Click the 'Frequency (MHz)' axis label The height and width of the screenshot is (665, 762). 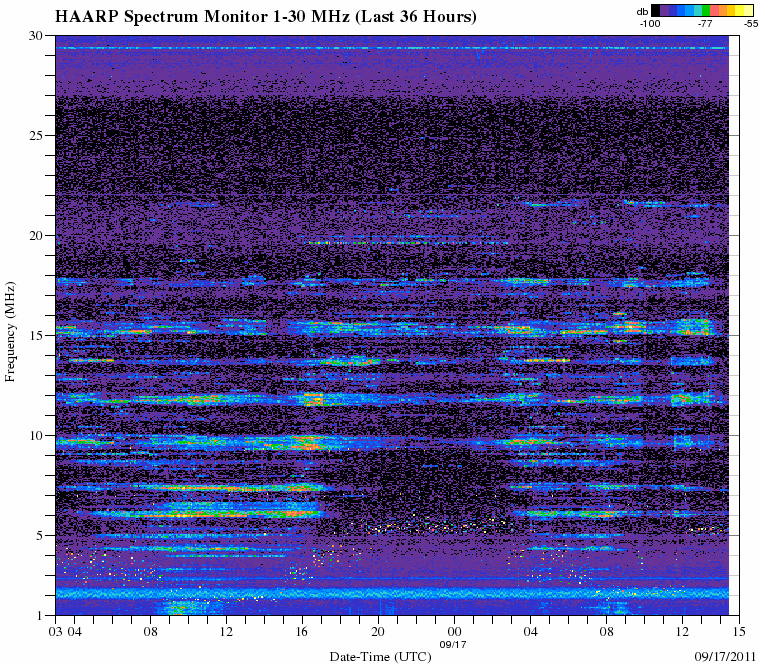[x=10, y=332]
